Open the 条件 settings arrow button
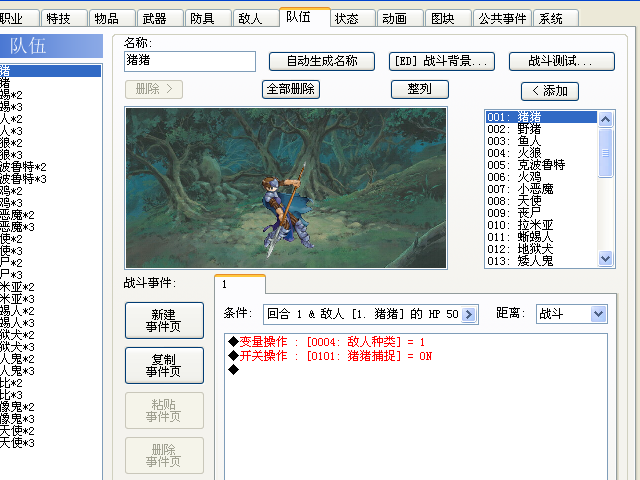 point(469,314)
